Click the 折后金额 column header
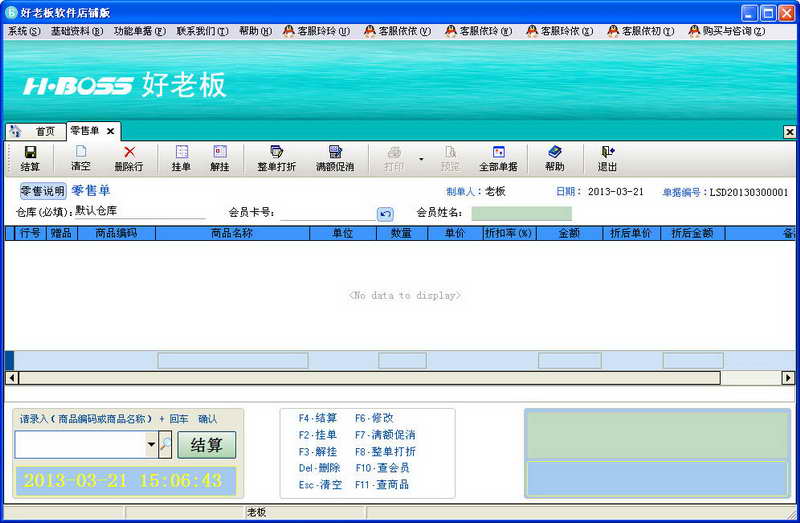This screenshot has width=800, height=523. pos(692,233)
